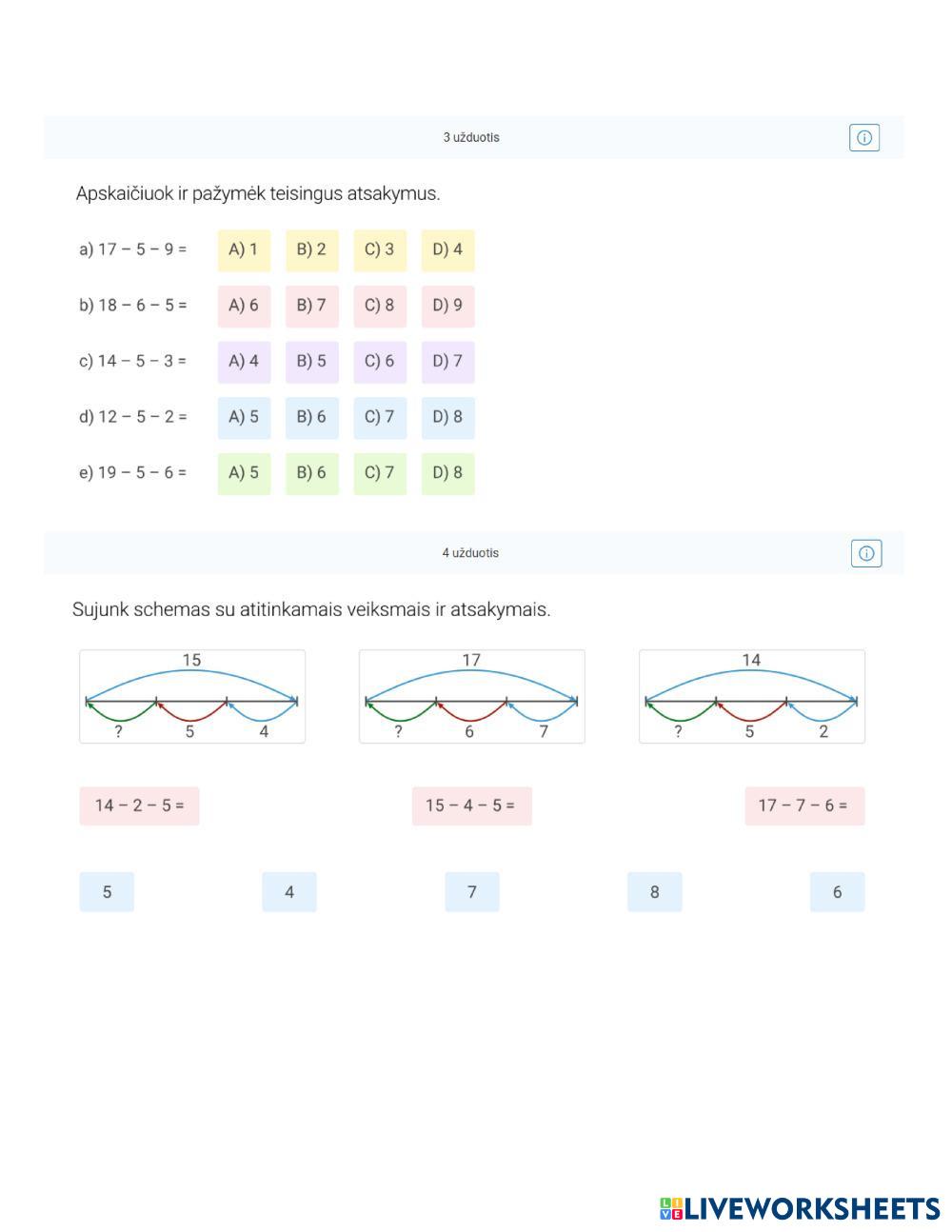Click the blue answer tile 8
952x1232 pixels.
pos(654,892)
